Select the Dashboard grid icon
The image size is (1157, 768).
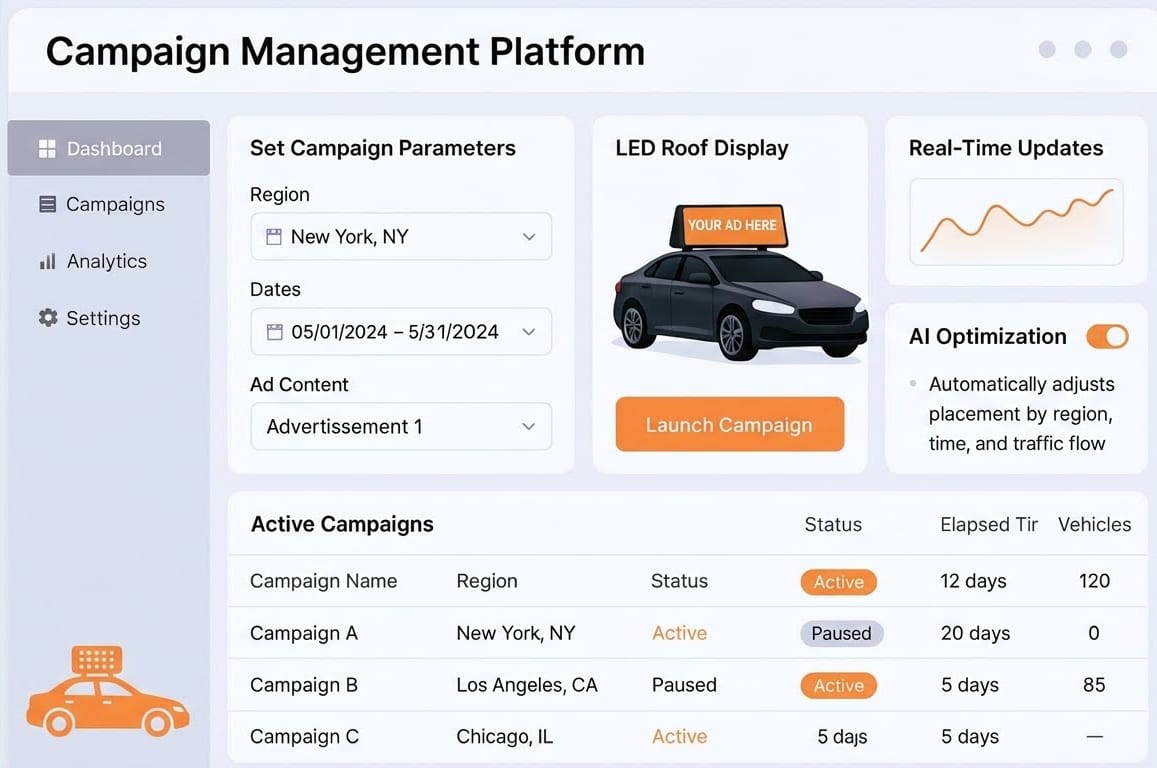47,148
